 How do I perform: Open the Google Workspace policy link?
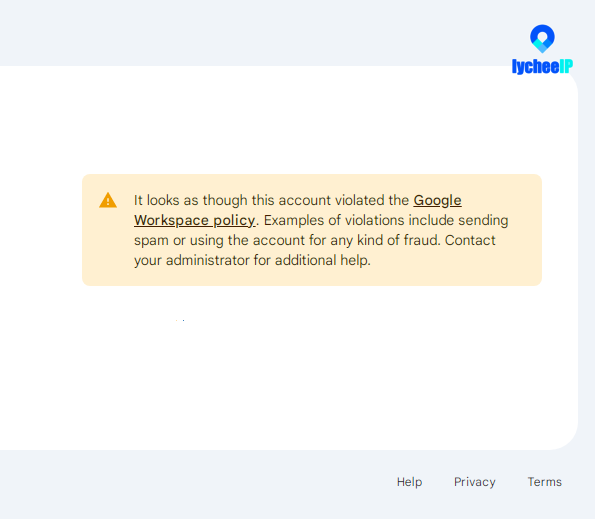tap(298, 210)
